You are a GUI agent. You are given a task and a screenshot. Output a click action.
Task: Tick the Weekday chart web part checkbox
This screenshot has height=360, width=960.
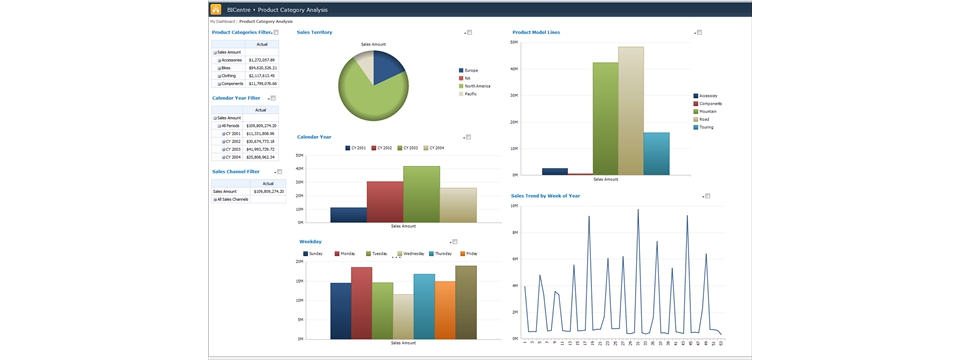click(455, 242)
